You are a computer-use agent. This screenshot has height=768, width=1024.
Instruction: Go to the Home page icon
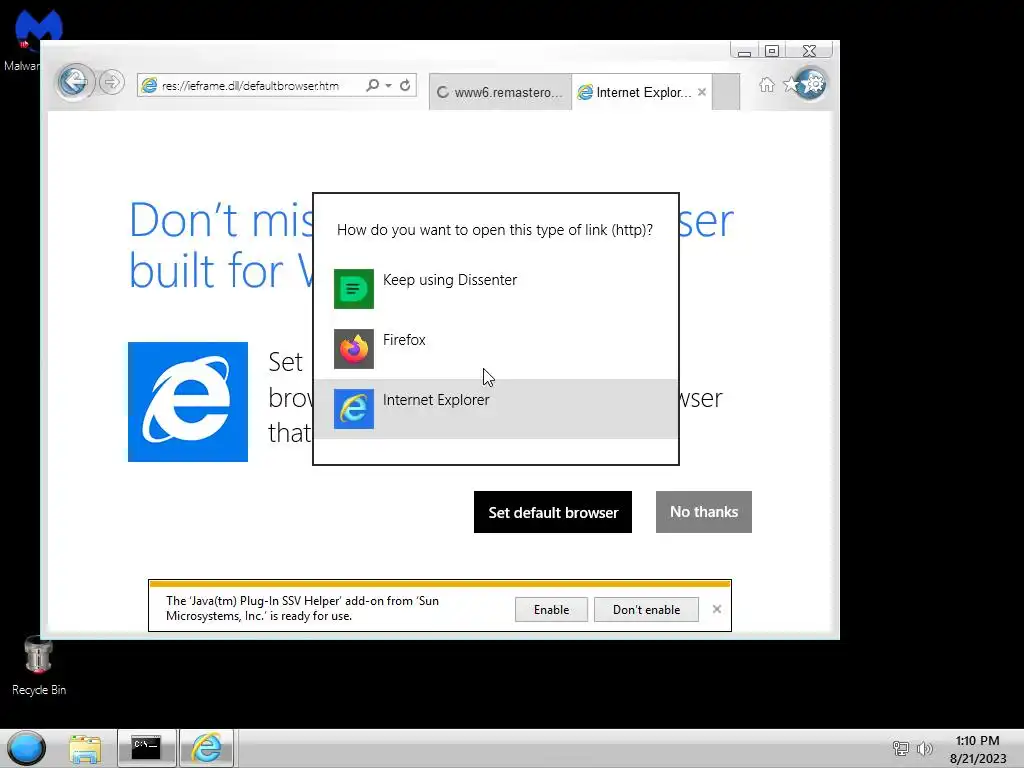[767, 84]
